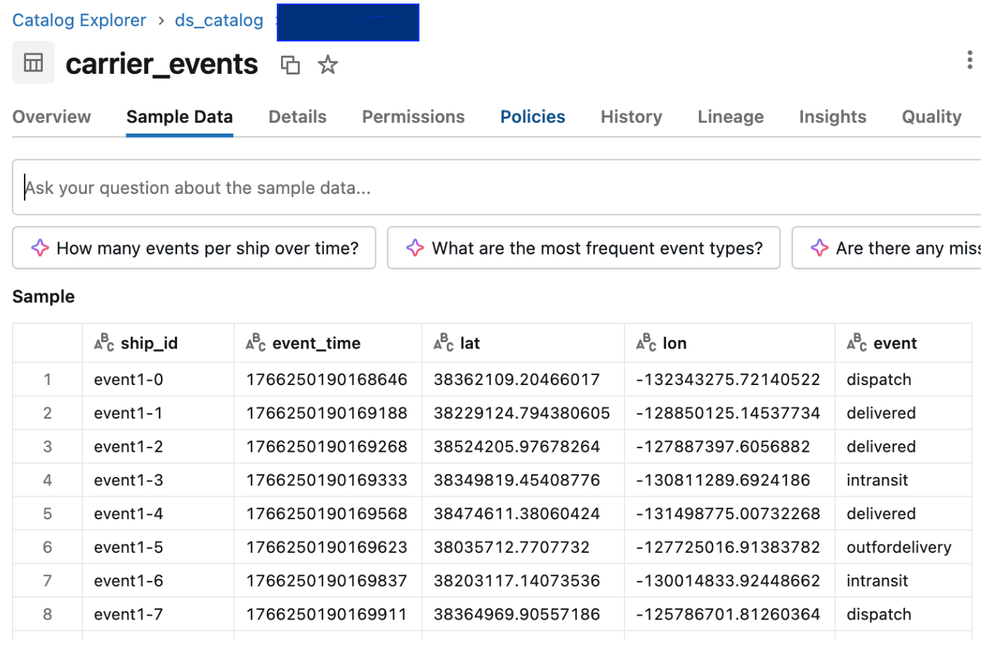The width and height of the screenshot is (999, 652).
Task: Select the Policies tab
Action: click(x=532, y=117)
